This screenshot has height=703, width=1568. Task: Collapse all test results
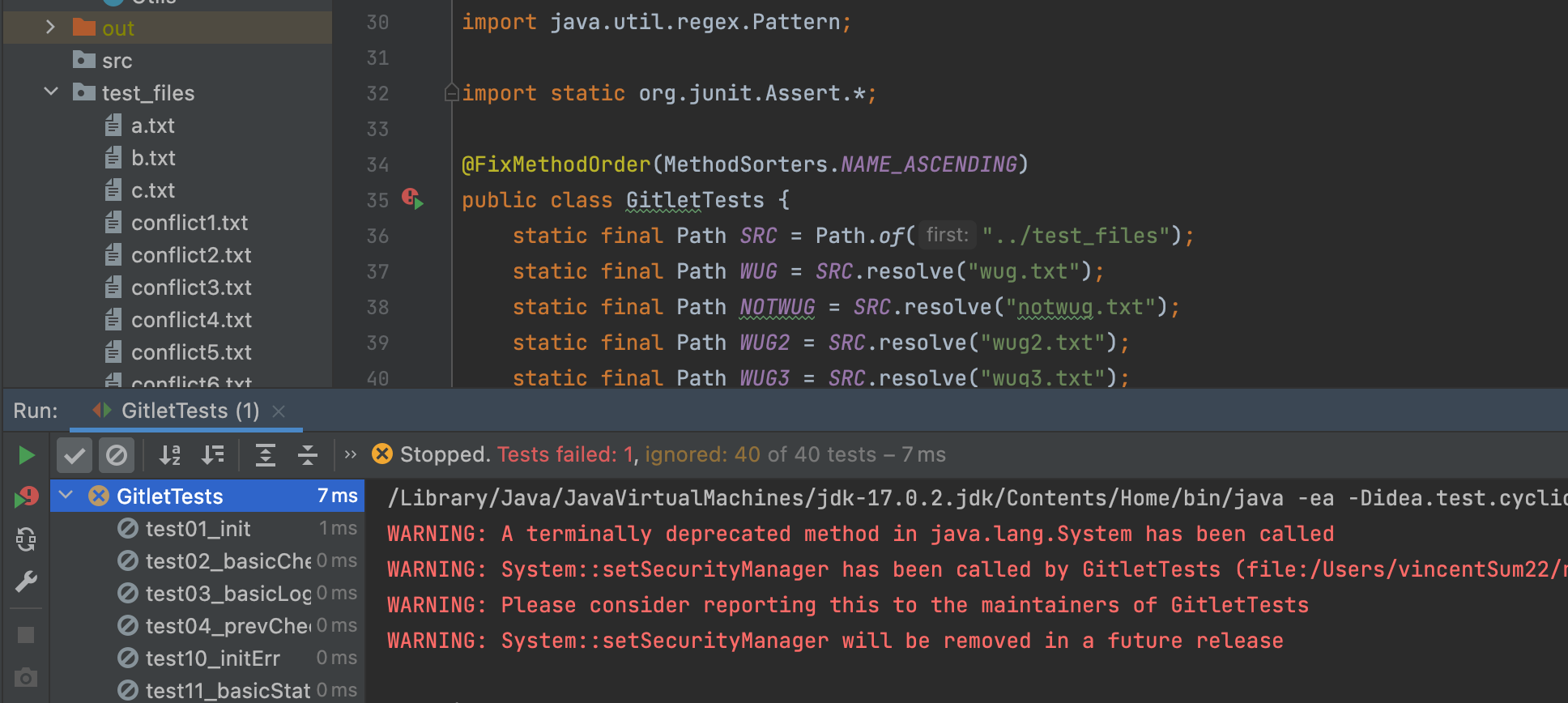308,455
